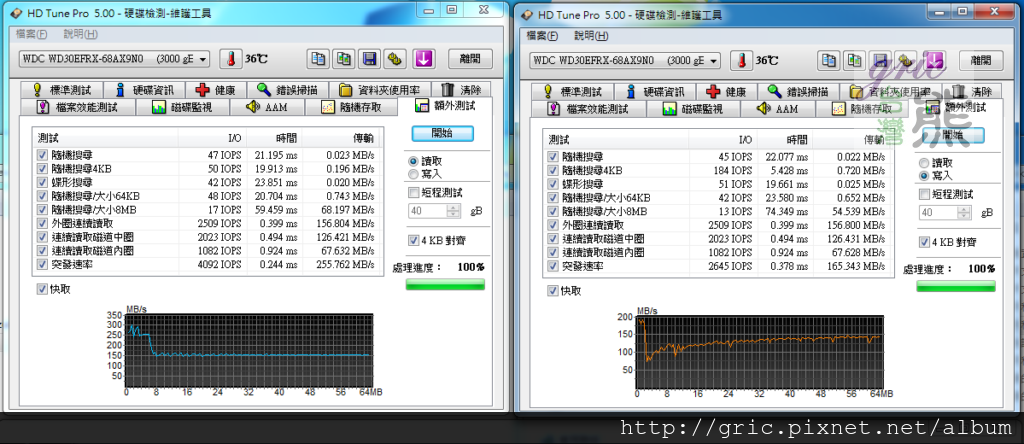This screenshot has width=1024, height=444.
Task: Click green progress bar in left window
Action: point(445,283)
